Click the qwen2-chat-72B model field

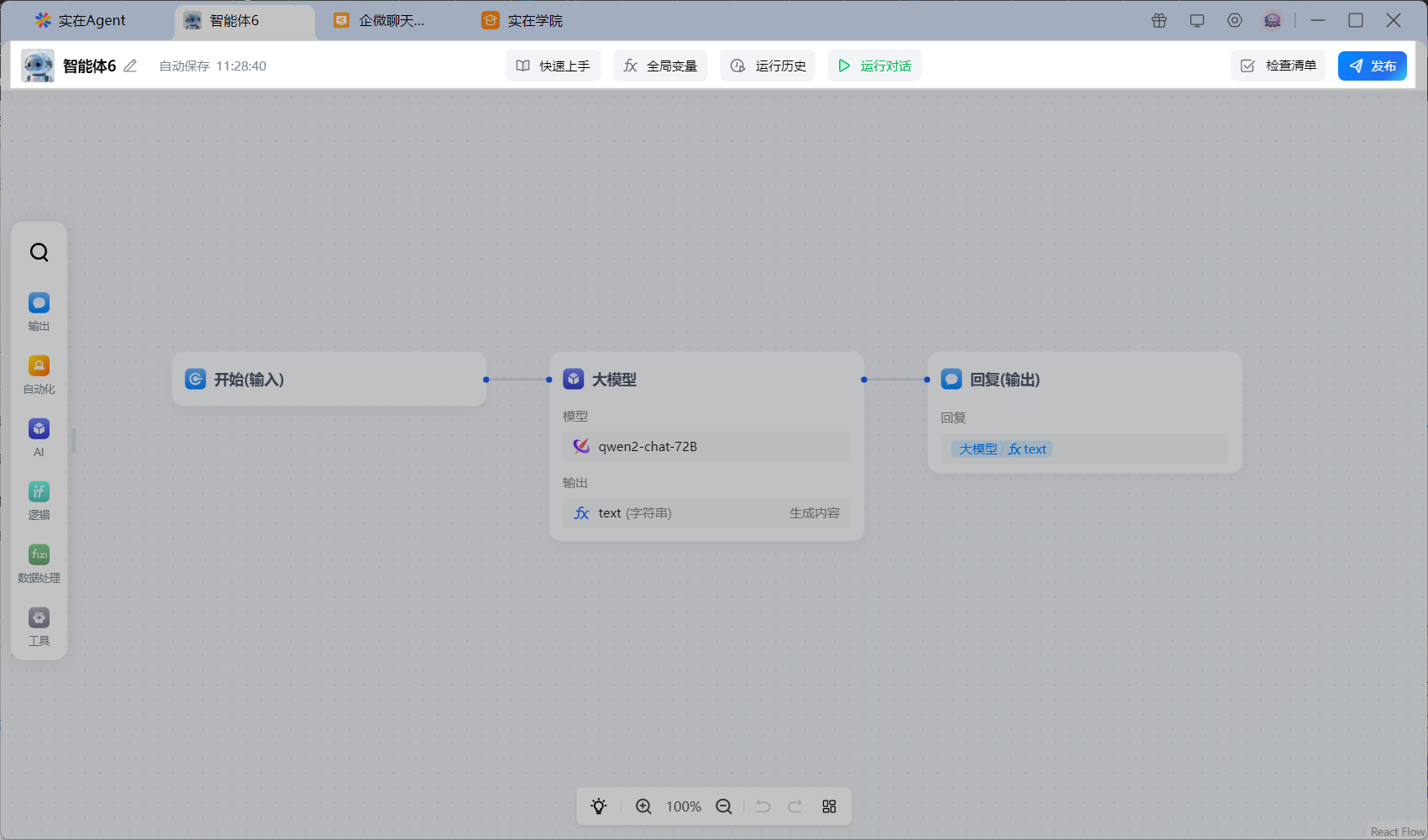tap(706, 446)
